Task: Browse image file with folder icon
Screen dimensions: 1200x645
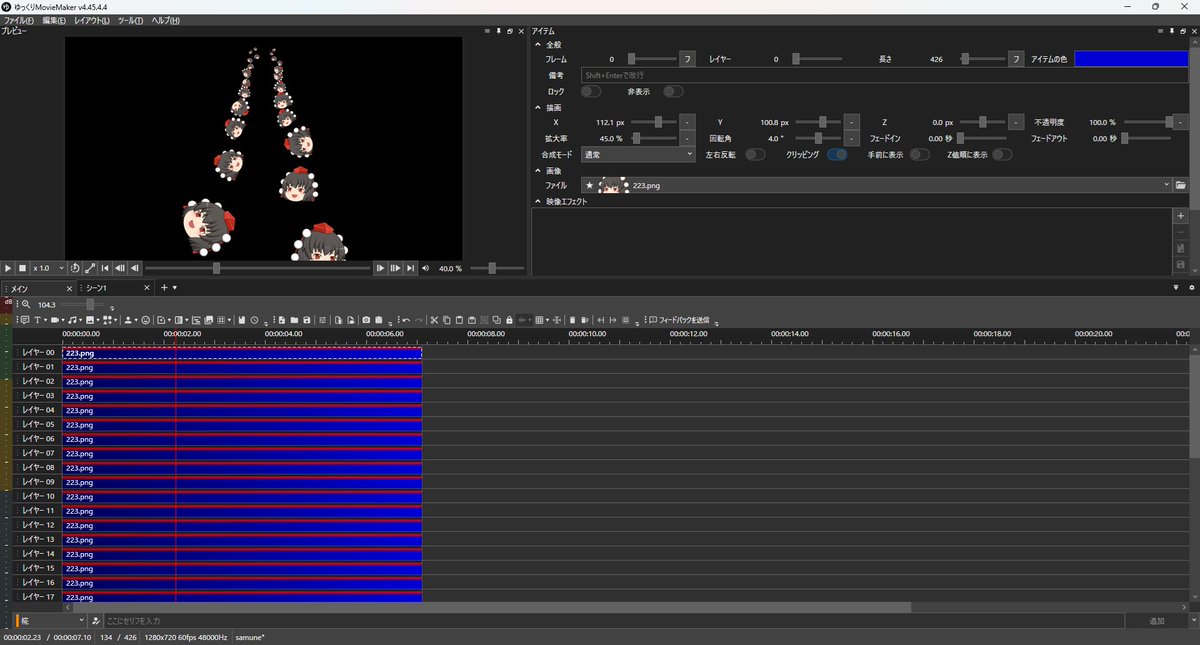Action: pyautogui.click(x=1181, y=185)
